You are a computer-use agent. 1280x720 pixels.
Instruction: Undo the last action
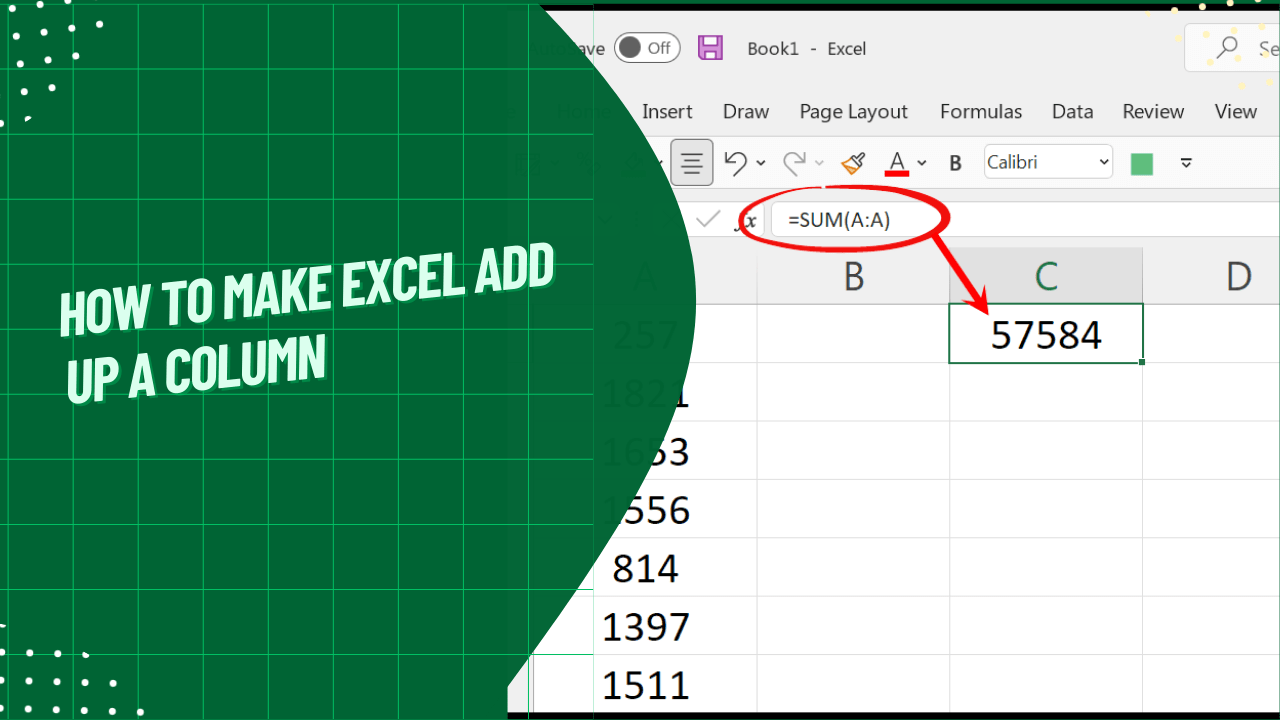click(733, 162)
